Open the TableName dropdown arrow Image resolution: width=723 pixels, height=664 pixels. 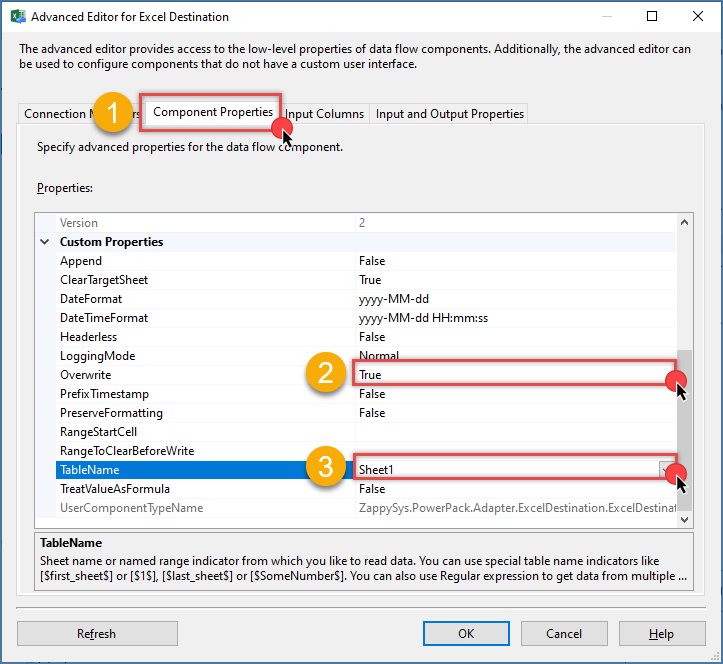[x=666, y=469]
